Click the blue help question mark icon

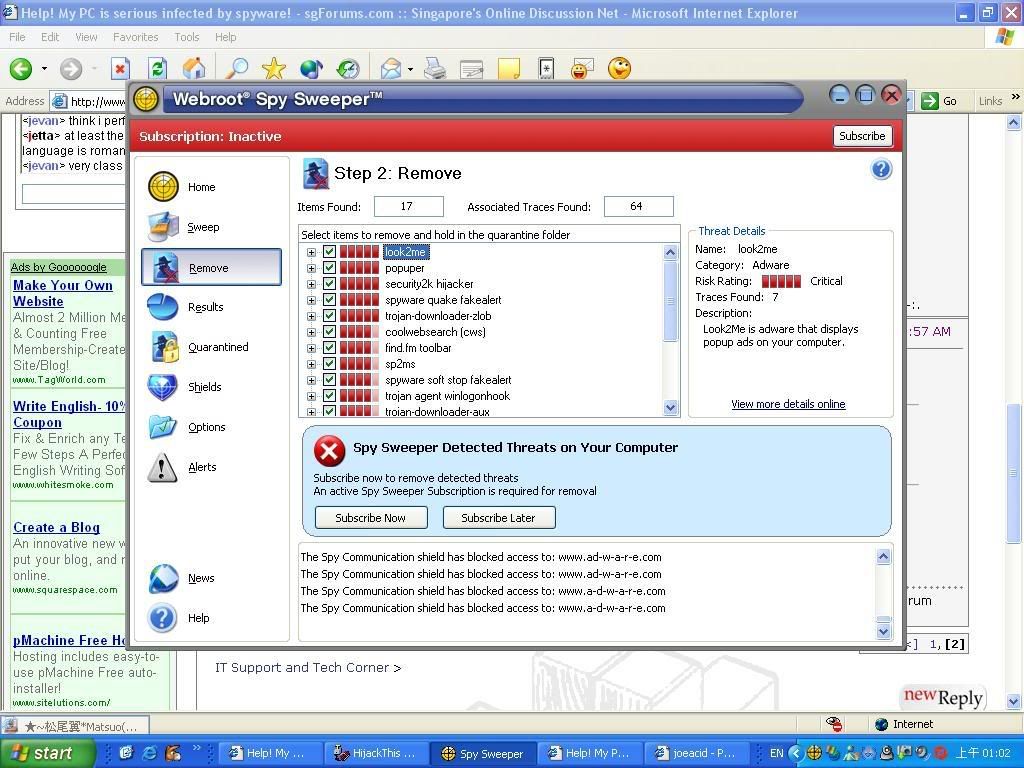point(881,169)
